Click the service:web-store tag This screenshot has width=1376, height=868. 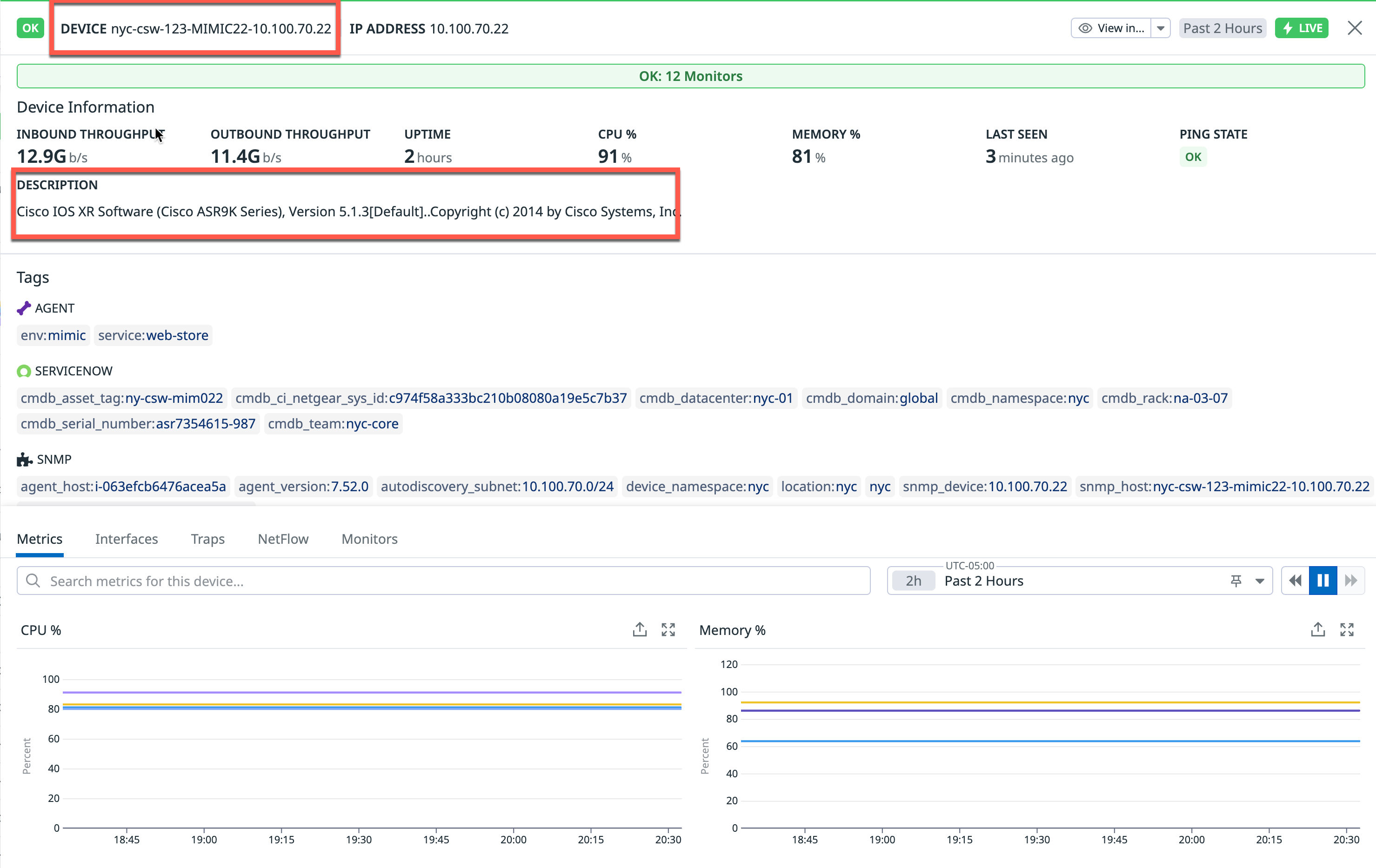click(x=153, y=335)
